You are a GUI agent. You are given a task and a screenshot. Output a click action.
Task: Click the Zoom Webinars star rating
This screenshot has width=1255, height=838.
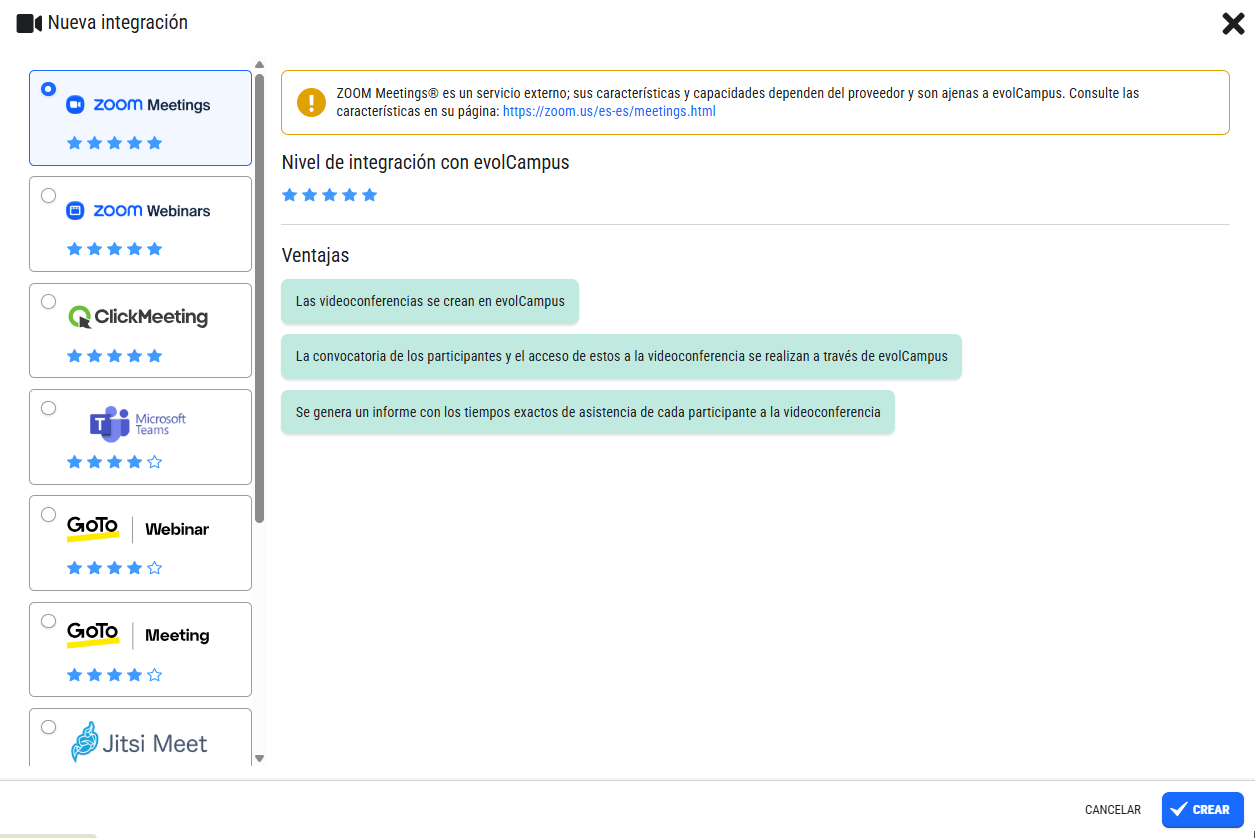click(114, 249)
